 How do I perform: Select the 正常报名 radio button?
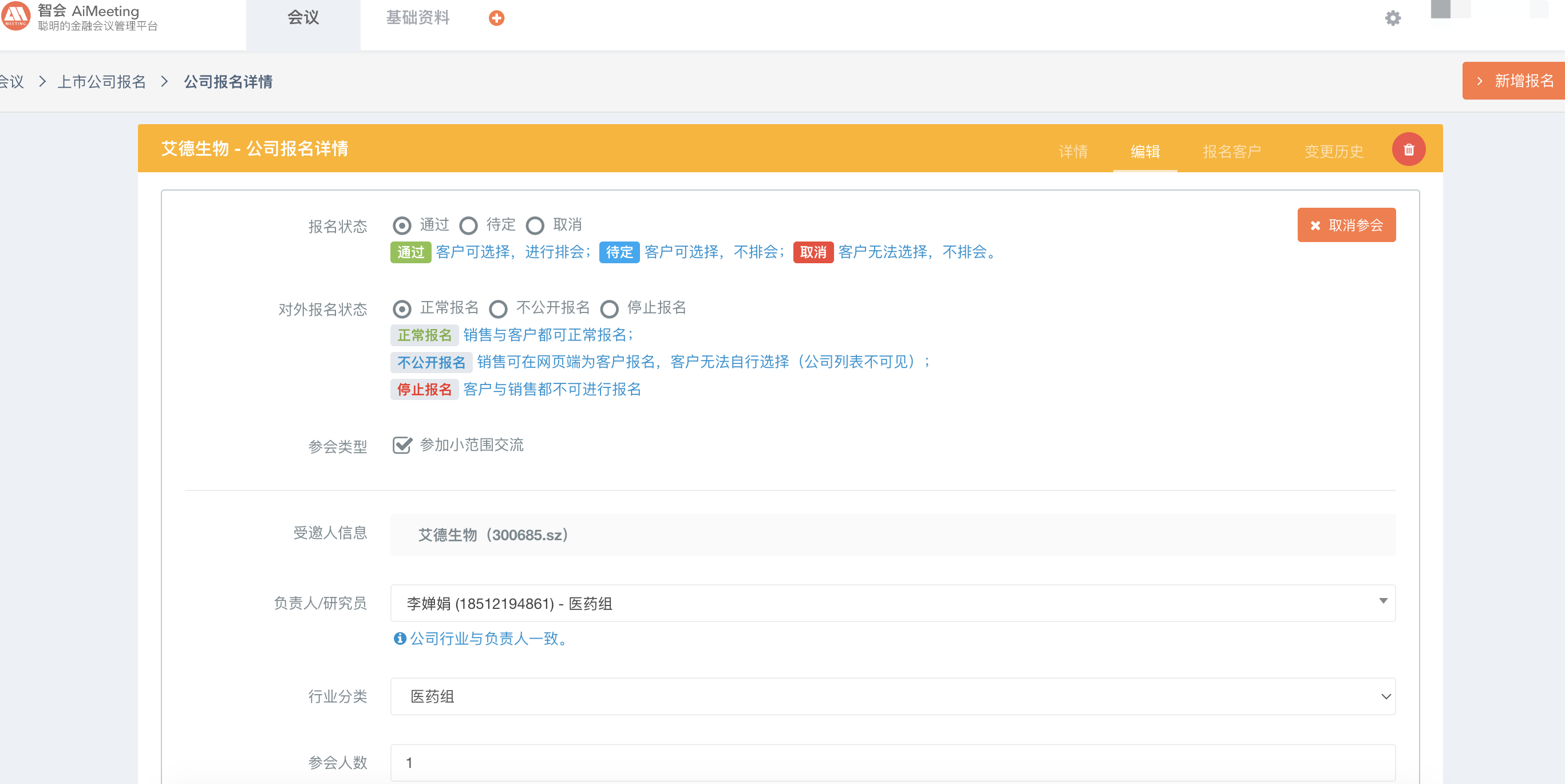coord(402,308)
